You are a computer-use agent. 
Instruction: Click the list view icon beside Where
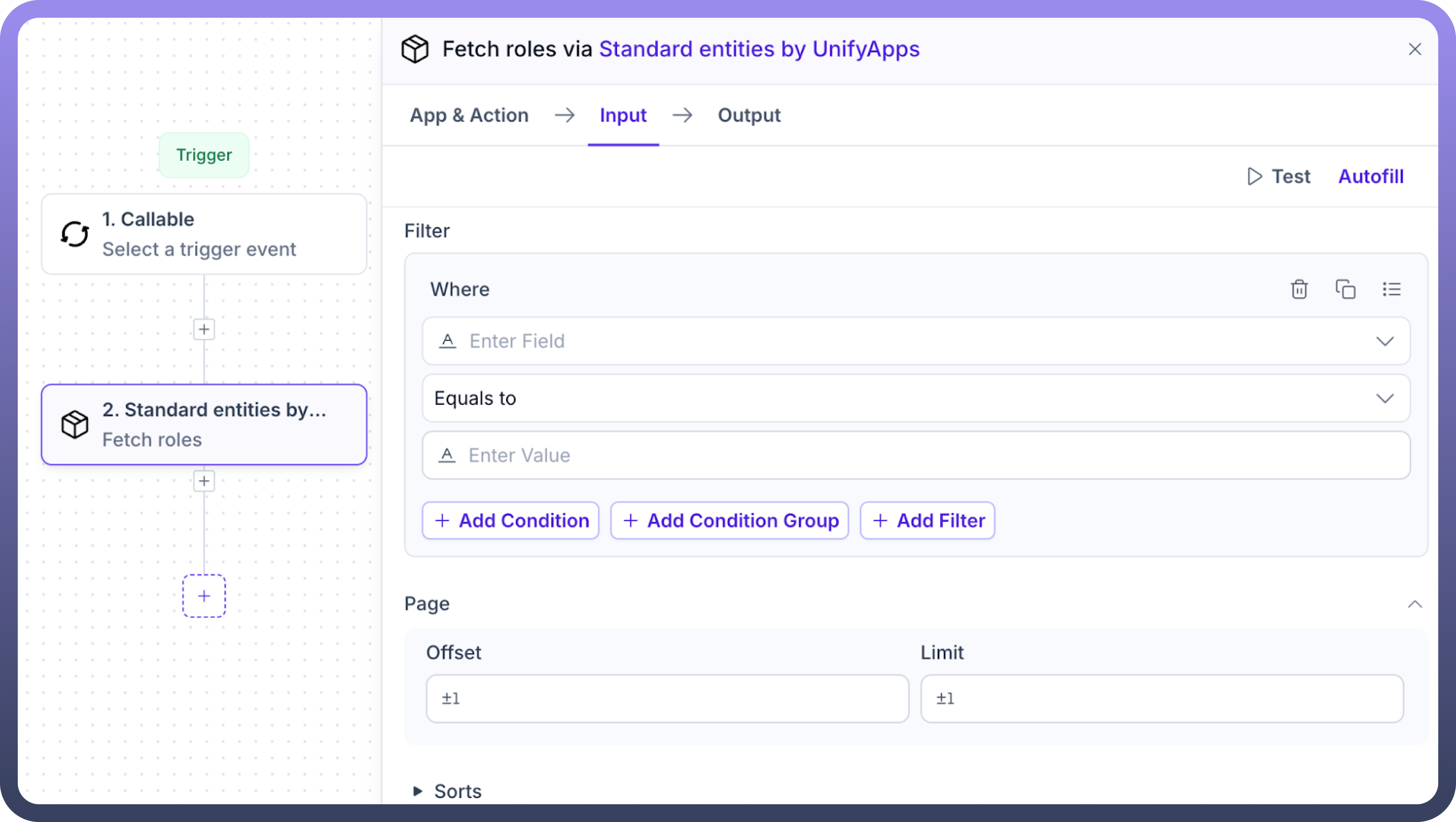click(1392, 289)
